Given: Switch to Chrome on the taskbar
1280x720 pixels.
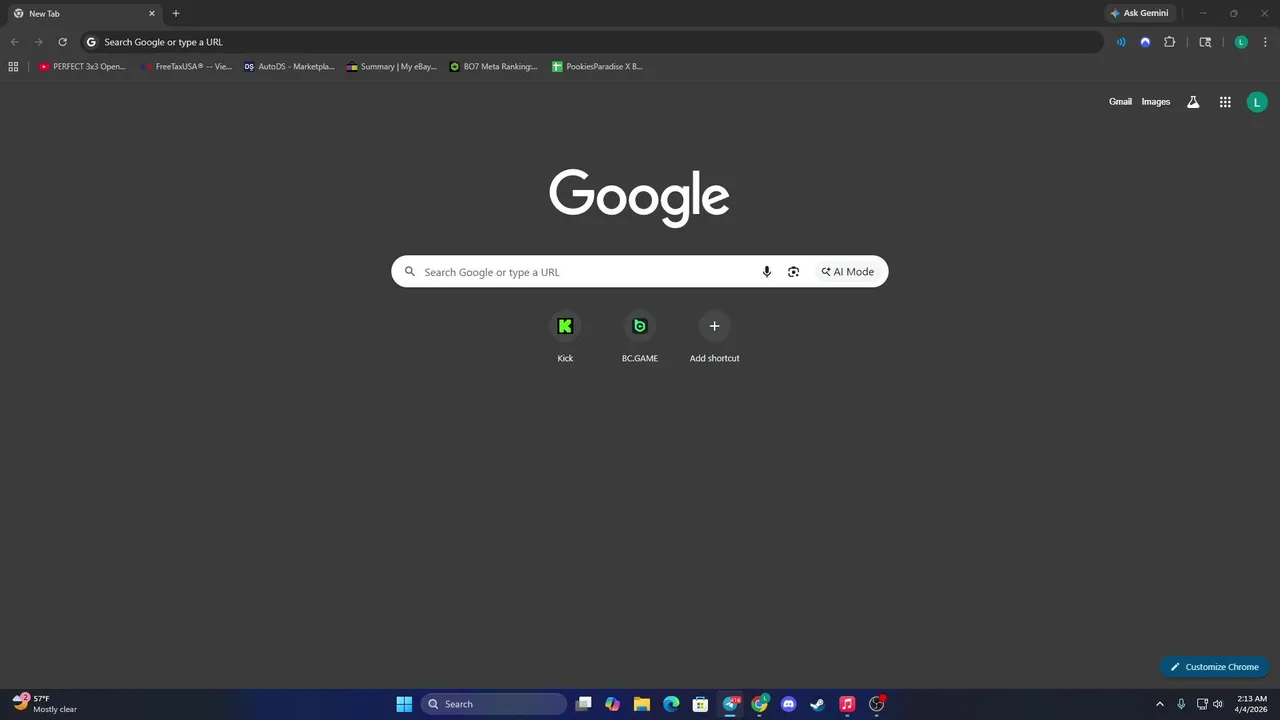Looking at the screenshot, I should pyautogui.click(x=759, y=704).
